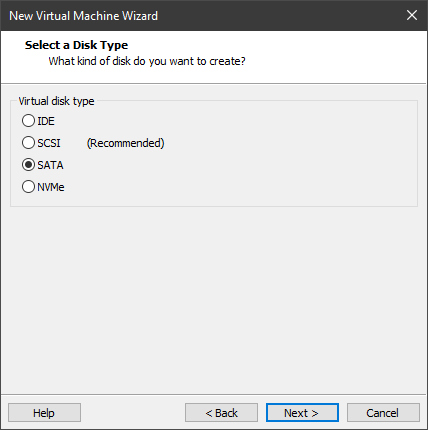Image resolution: width=428 pixels, height=430 pixels.
Task: Click the SCSI text label
Action: [49, 143]
